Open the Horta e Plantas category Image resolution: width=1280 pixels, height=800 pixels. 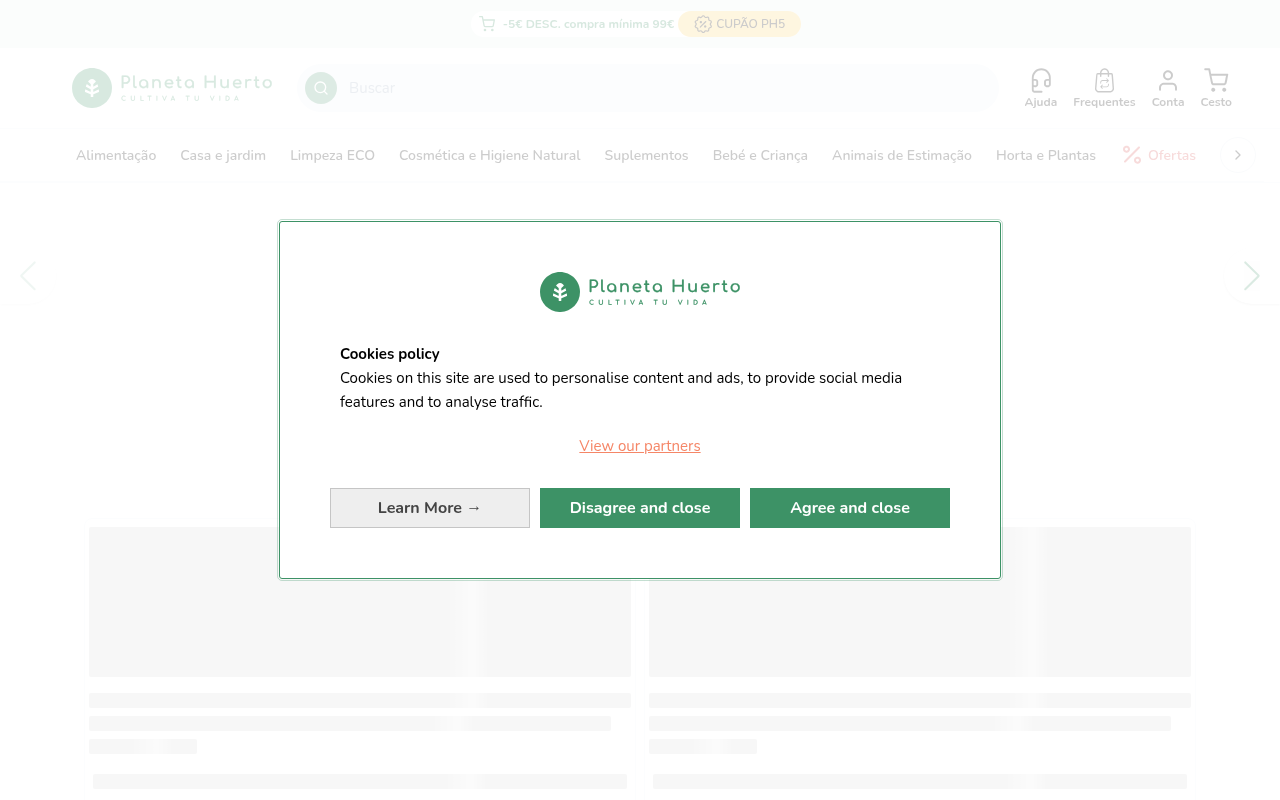1046,155
